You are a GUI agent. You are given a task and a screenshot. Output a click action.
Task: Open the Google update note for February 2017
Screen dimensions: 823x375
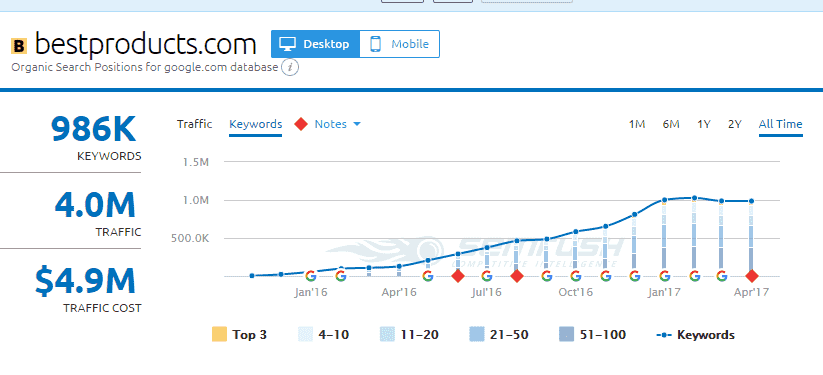694,276
